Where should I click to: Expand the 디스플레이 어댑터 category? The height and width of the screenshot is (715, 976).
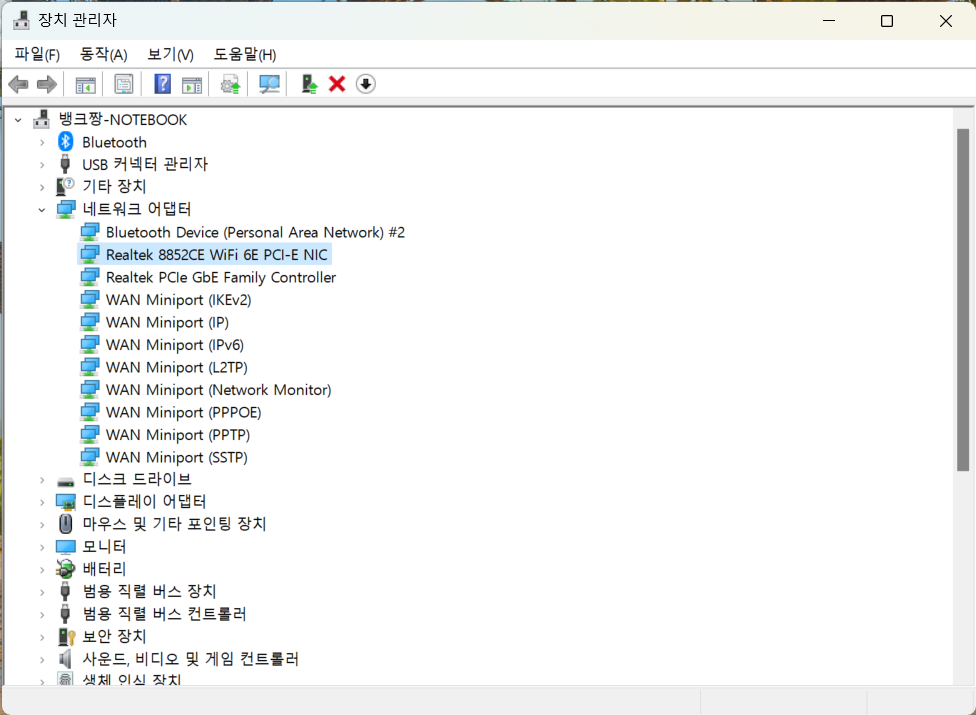[x=42, y=502]
